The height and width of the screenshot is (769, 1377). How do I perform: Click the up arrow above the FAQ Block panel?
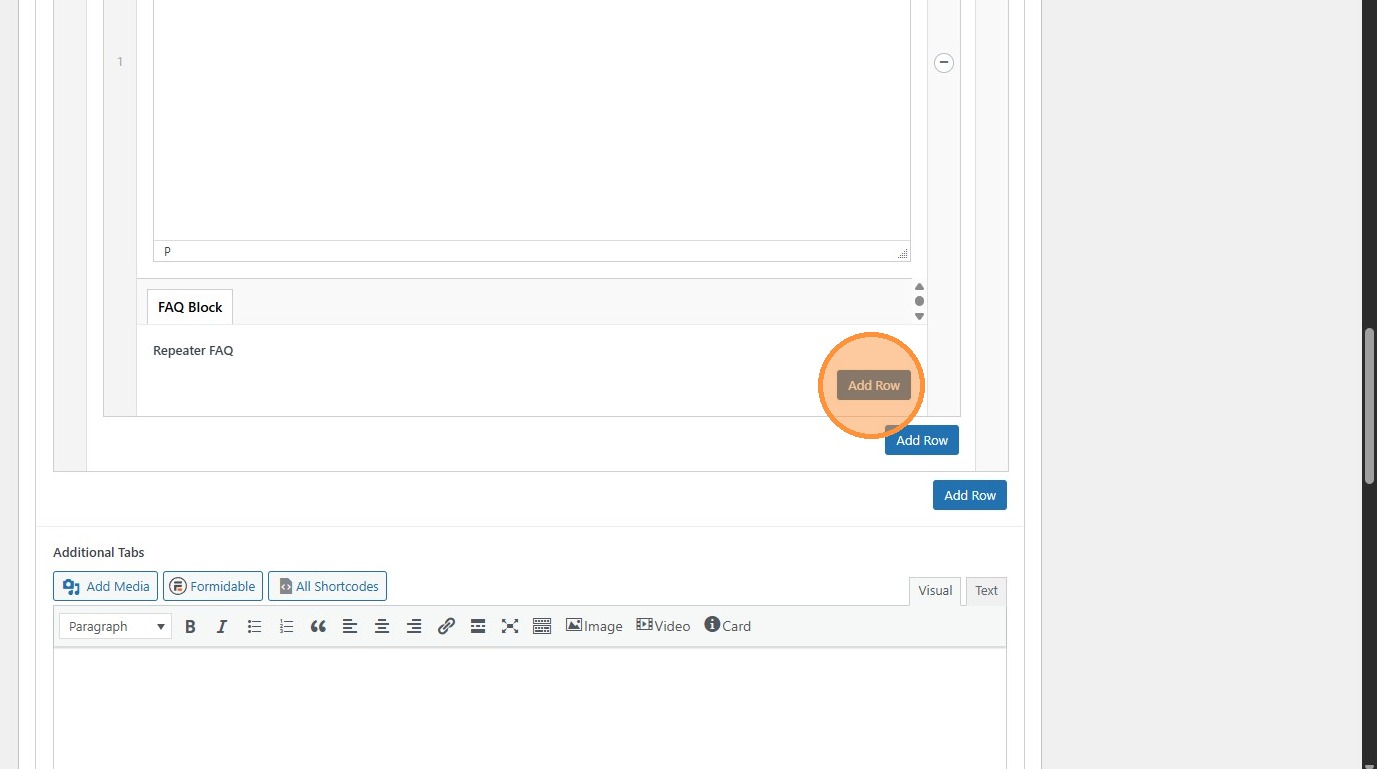coord(920,287)
